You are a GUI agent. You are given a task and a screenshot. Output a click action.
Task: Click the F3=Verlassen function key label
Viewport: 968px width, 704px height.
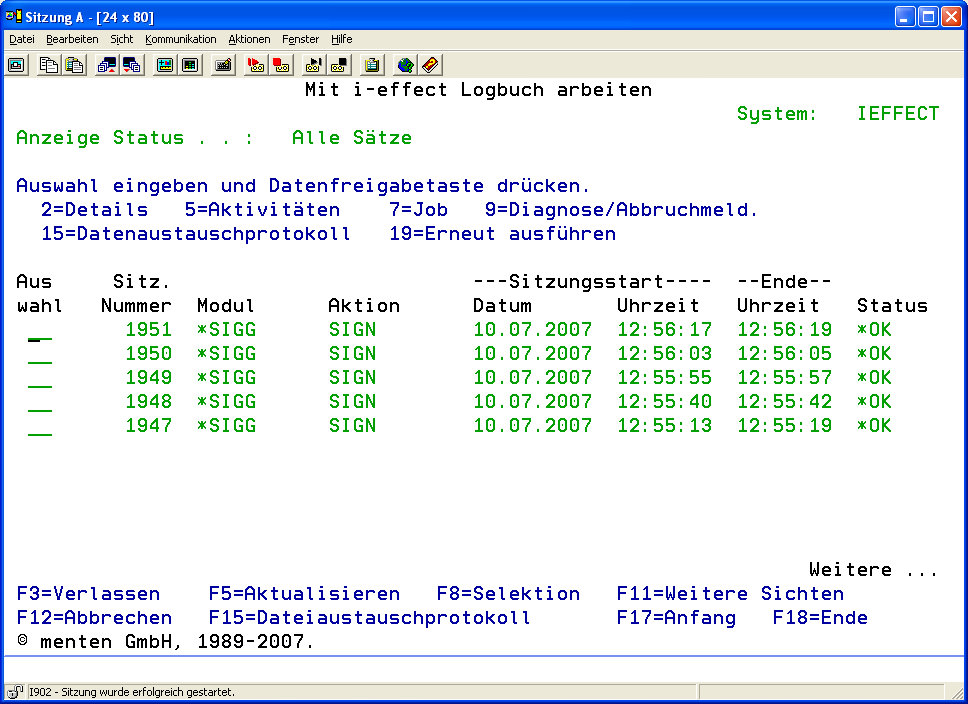pyautogui.click(x=88, y=594)
